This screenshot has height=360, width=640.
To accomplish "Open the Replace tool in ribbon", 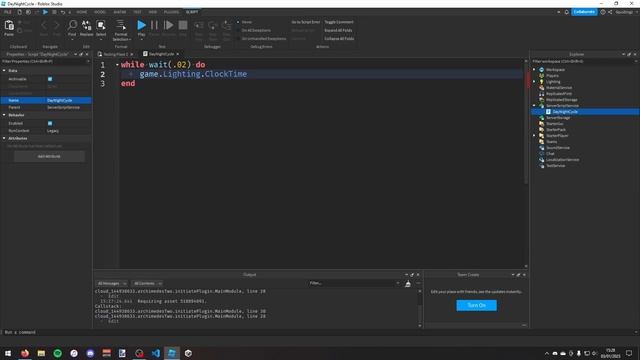I will coord(87,28).
